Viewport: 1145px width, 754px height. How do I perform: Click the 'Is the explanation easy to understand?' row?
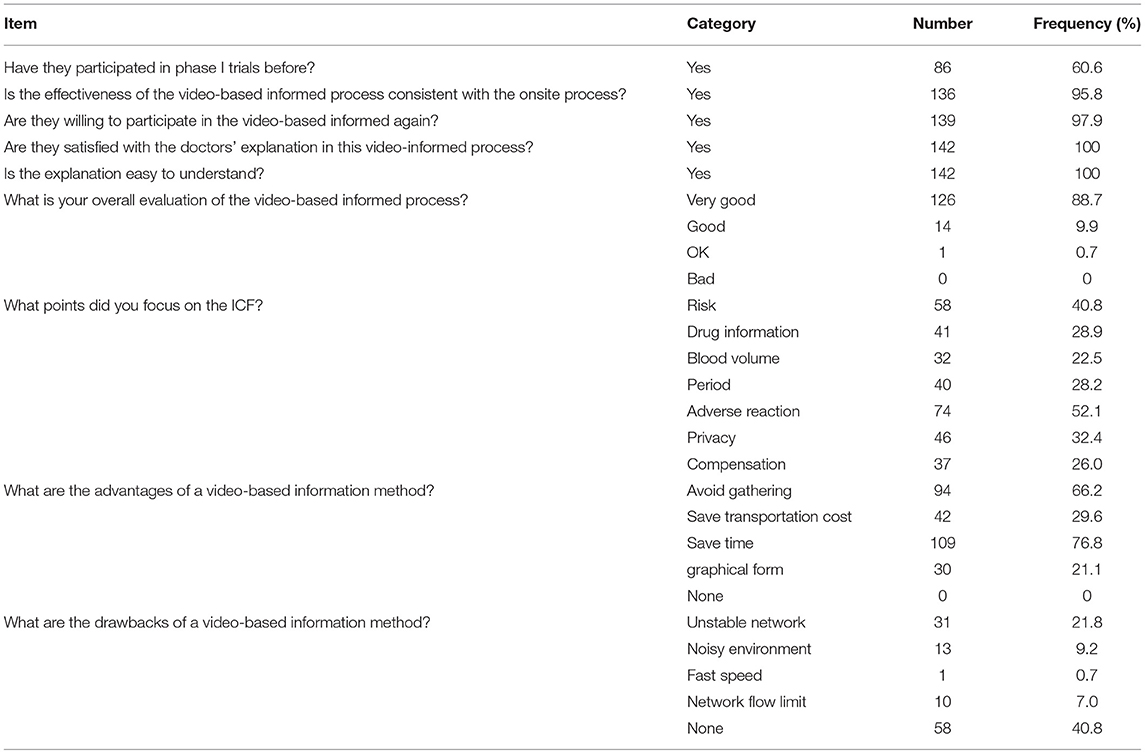(572, 174)
